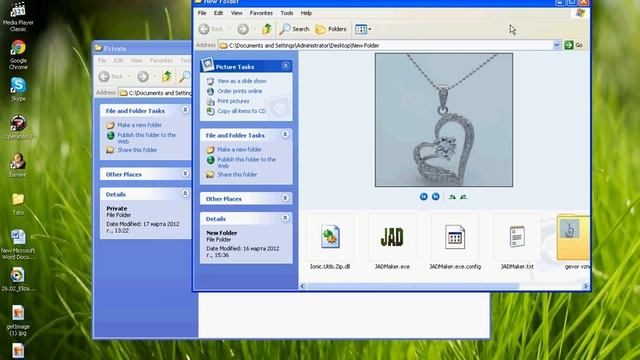Click Publish this folder to the Web in Private
This screenshot has height=360, width=640.
tap(146, 138)
